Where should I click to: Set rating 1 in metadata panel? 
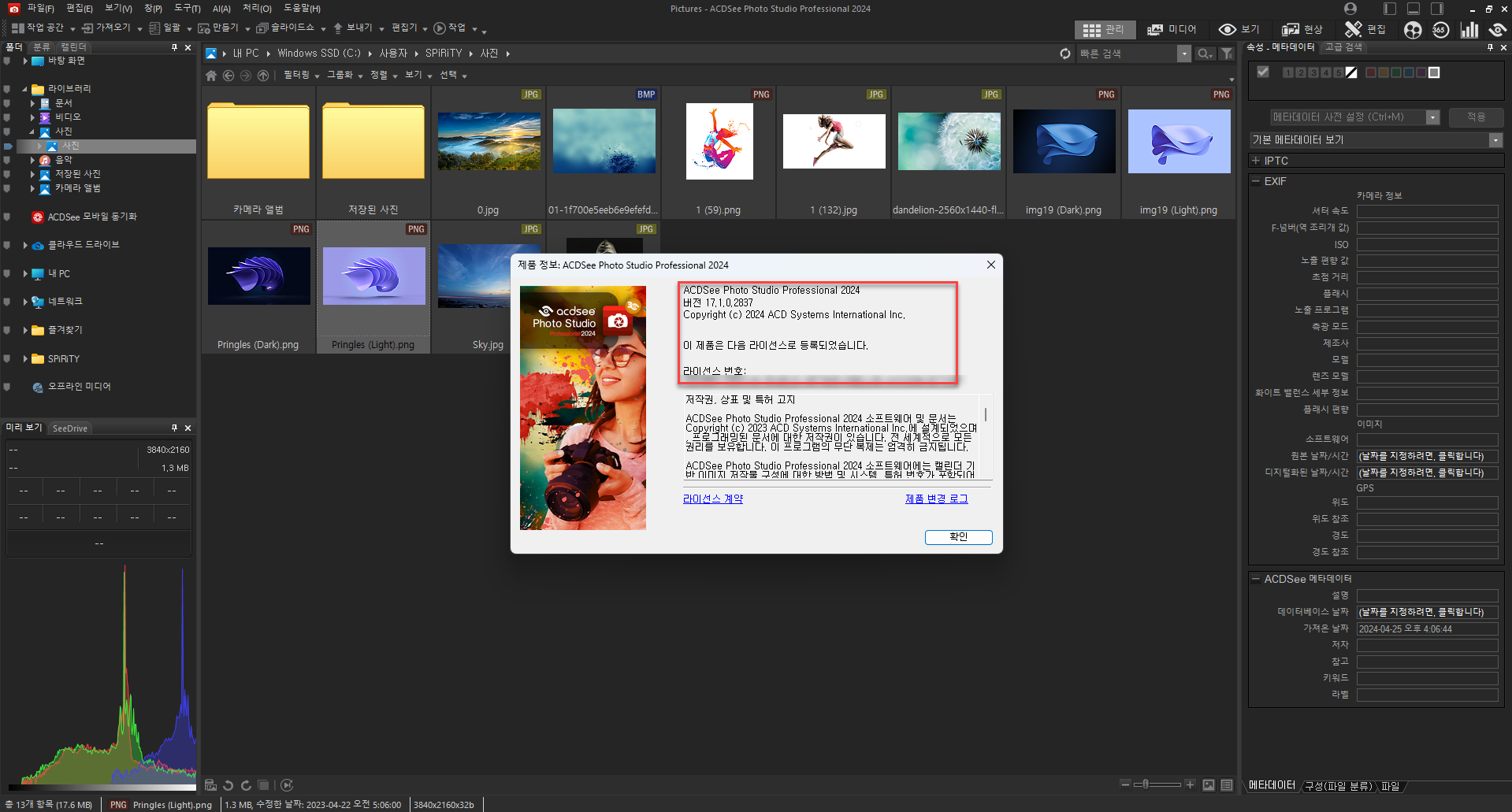pyautogui.click(x=1288, y=72)
